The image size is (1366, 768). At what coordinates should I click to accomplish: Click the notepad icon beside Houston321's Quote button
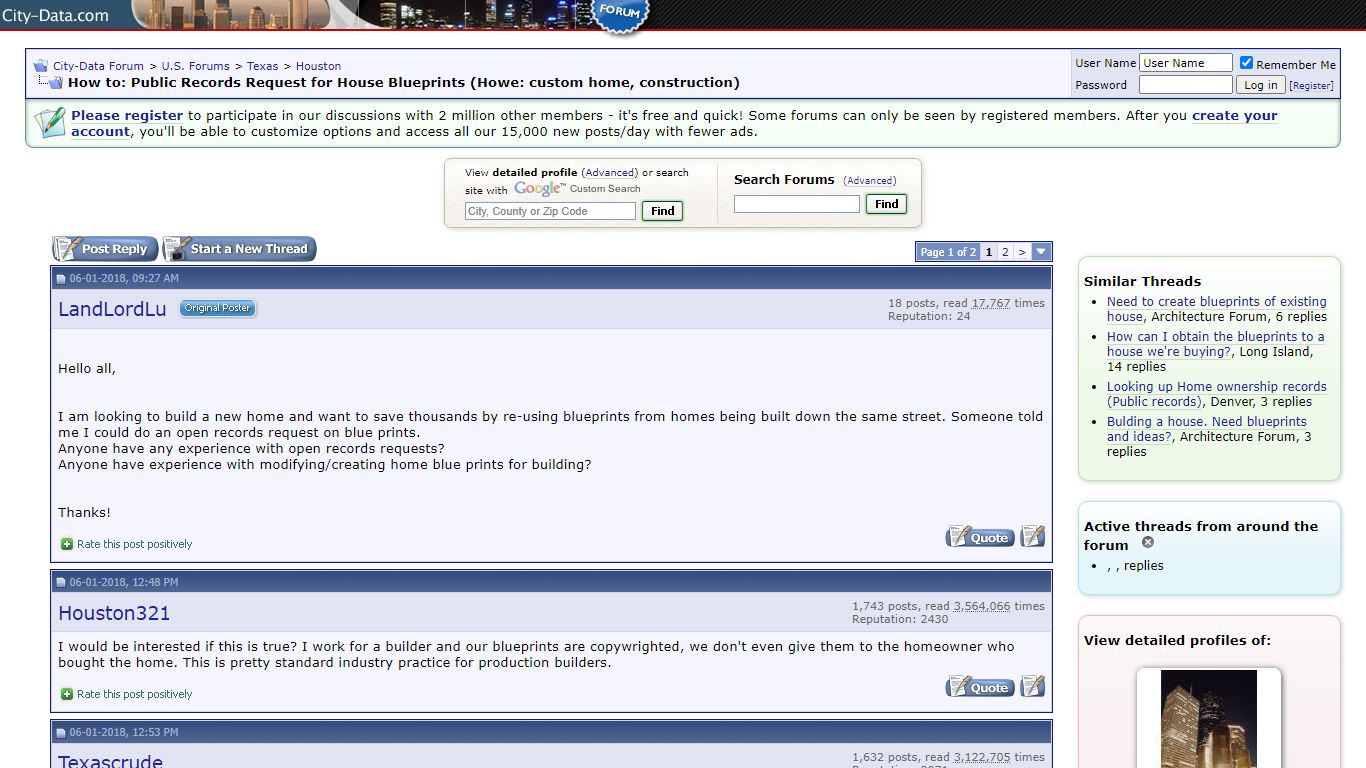(1033, 687)
